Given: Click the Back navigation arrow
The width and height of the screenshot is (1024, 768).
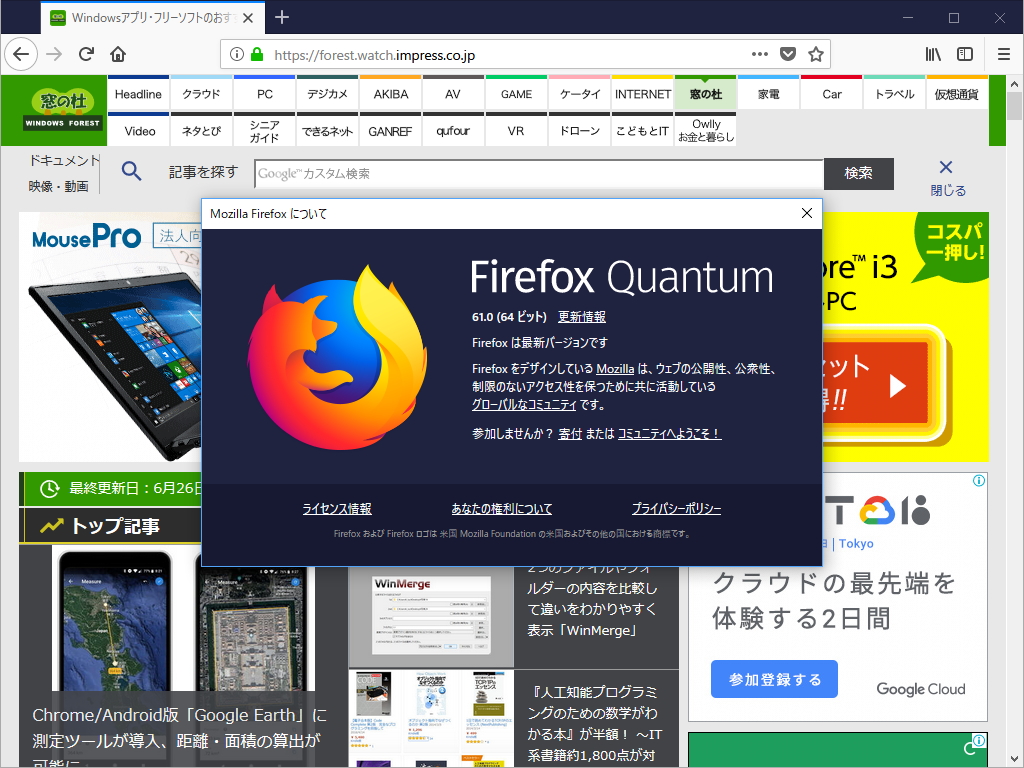Looking at the screenshot, I should (21, 54).
